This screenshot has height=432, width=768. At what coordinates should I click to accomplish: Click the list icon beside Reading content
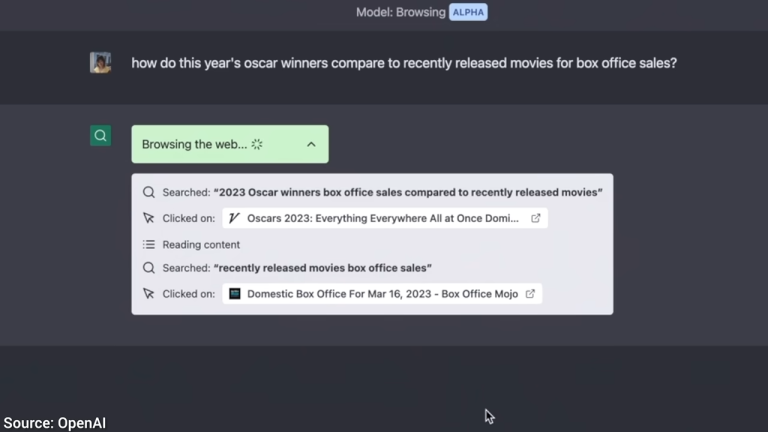tap(148, 244)
